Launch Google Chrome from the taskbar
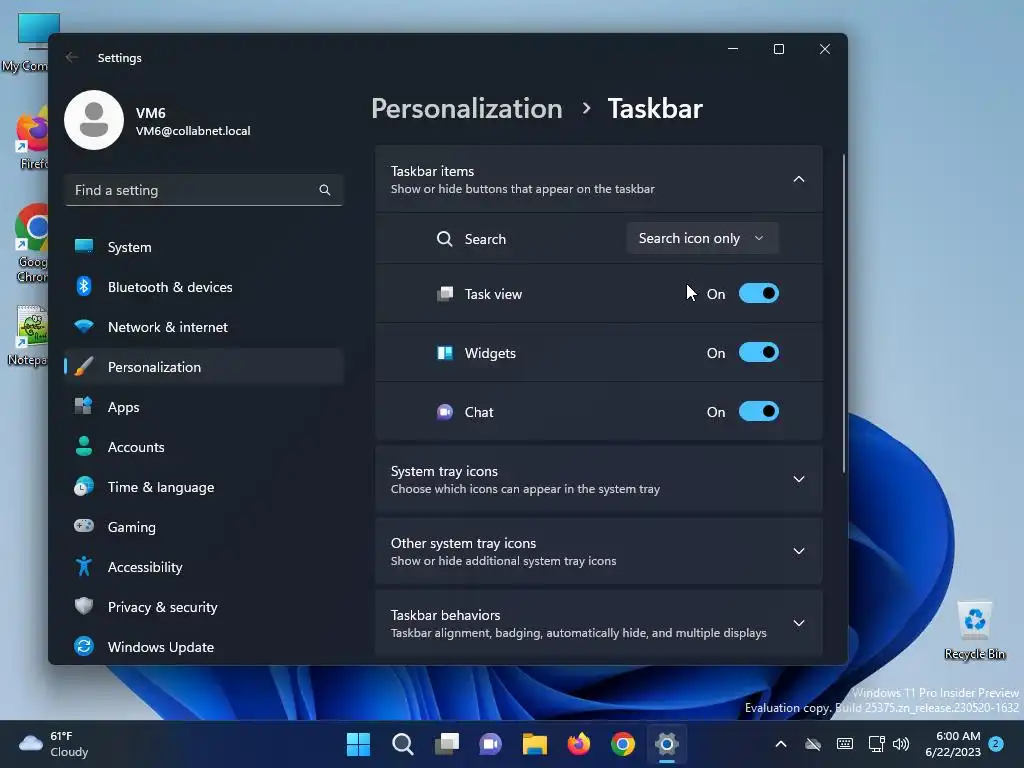The image size is (1024, 768). pyautogui.click(x=623, y=744)
